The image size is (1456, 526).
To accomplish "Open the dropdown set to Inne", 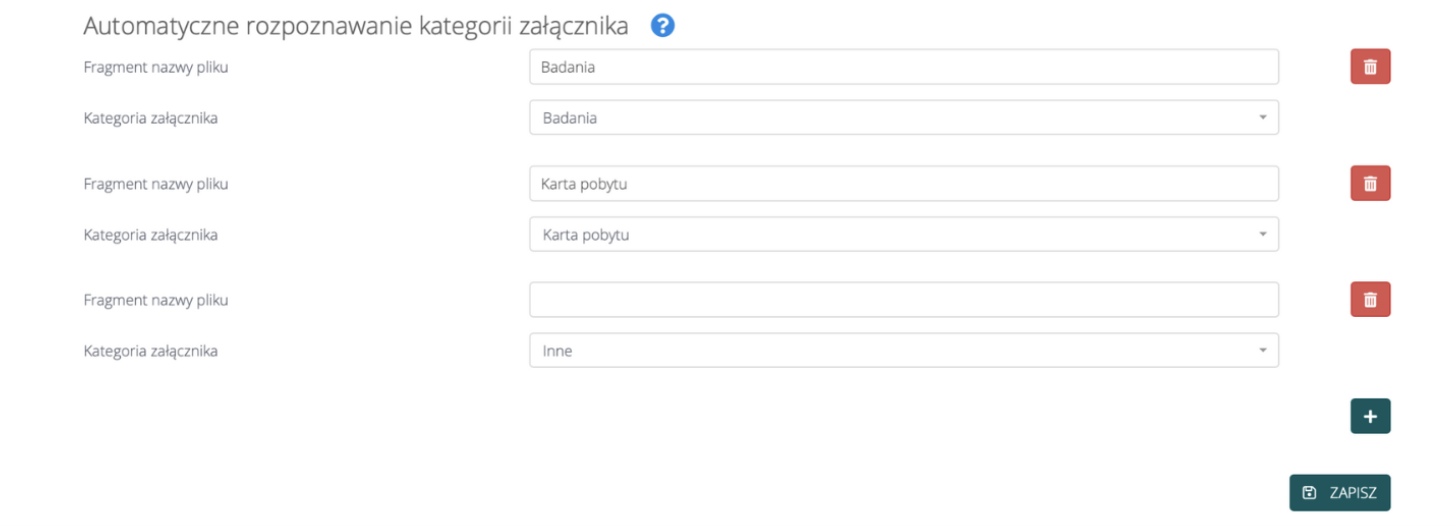I will click(x=903, y=351).
